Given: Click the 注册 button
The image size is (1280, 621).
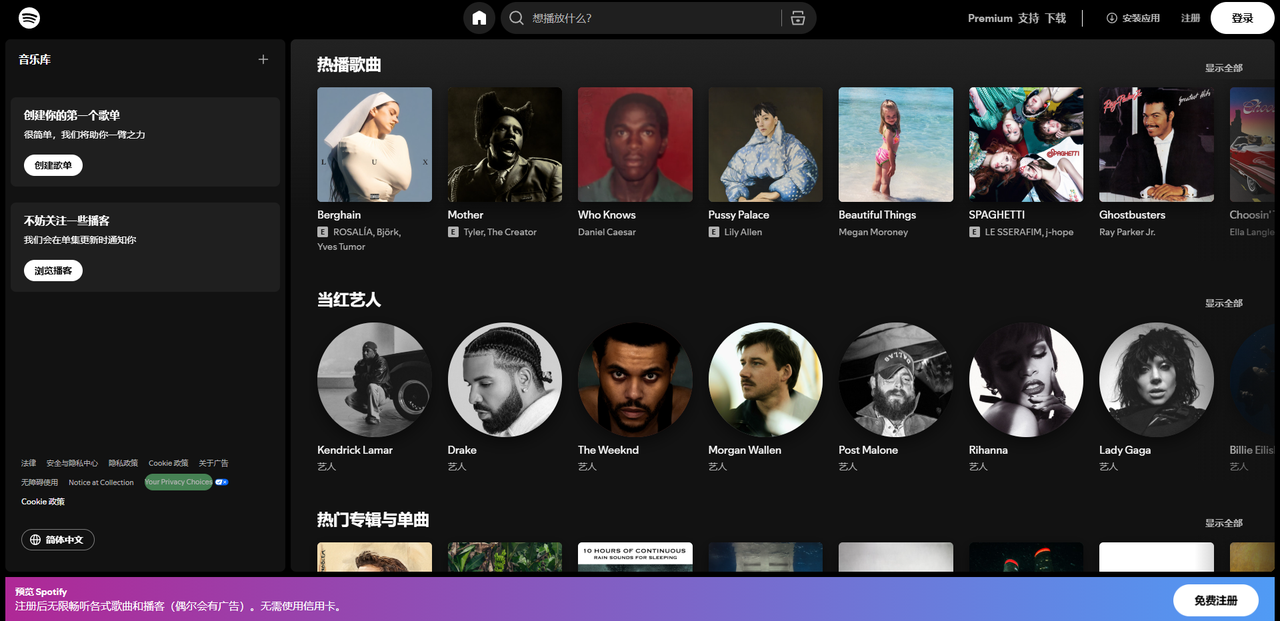Looking at the screenshot, I should tap(1190, 18).
